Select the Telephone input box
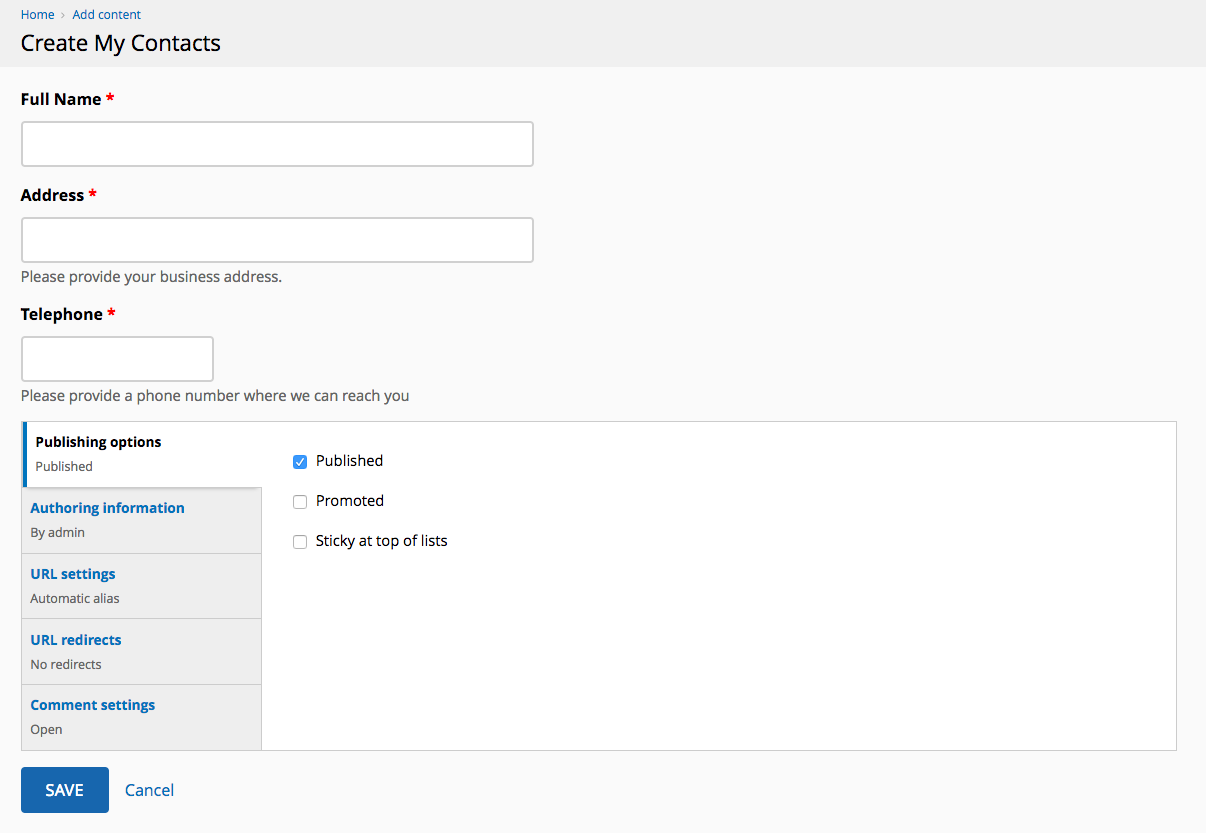 (x=117, y=359)
